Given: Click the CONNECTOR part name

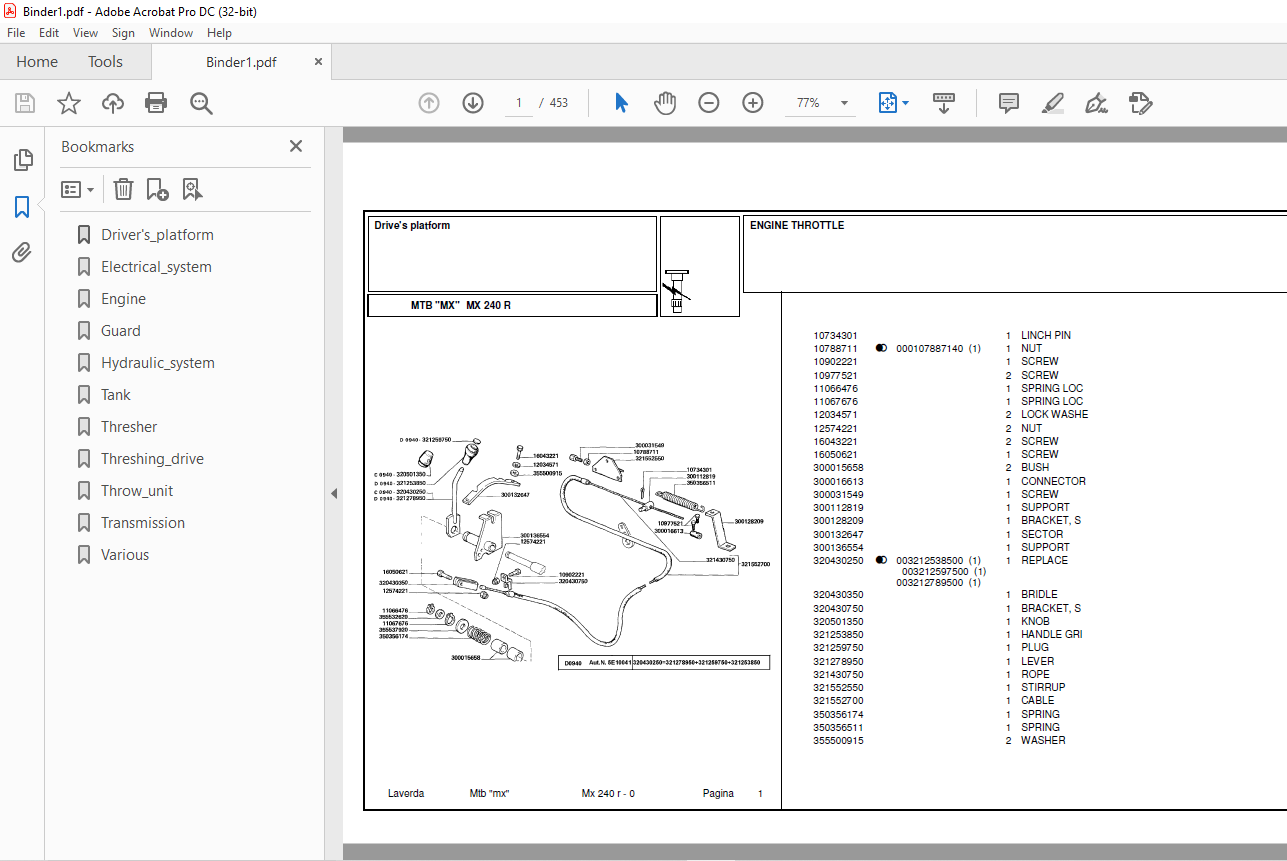Looking at the screenshot, I should 1053,481.
